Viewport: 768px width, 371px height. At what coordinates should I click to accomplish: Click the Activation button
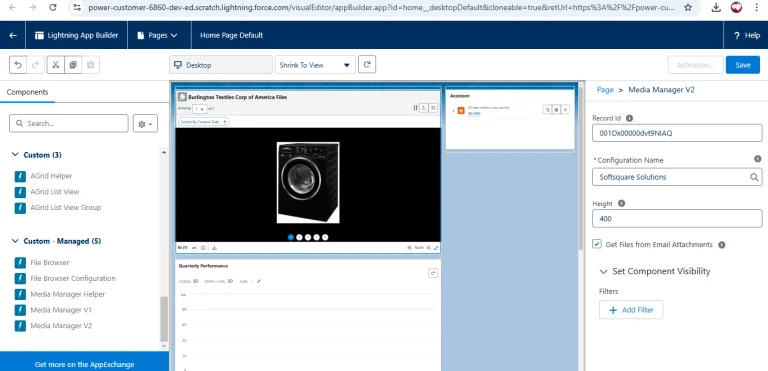[x=695, y=65]
